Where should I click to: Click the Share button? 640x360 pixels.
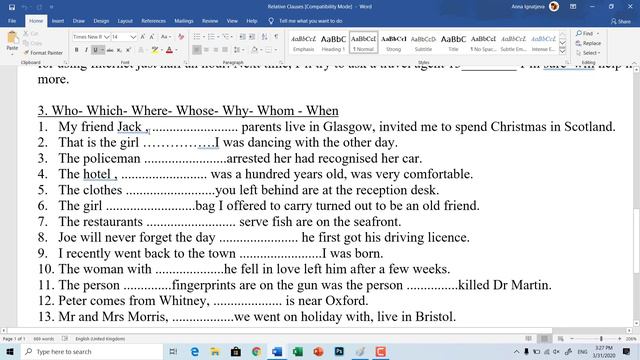[621, 21]
